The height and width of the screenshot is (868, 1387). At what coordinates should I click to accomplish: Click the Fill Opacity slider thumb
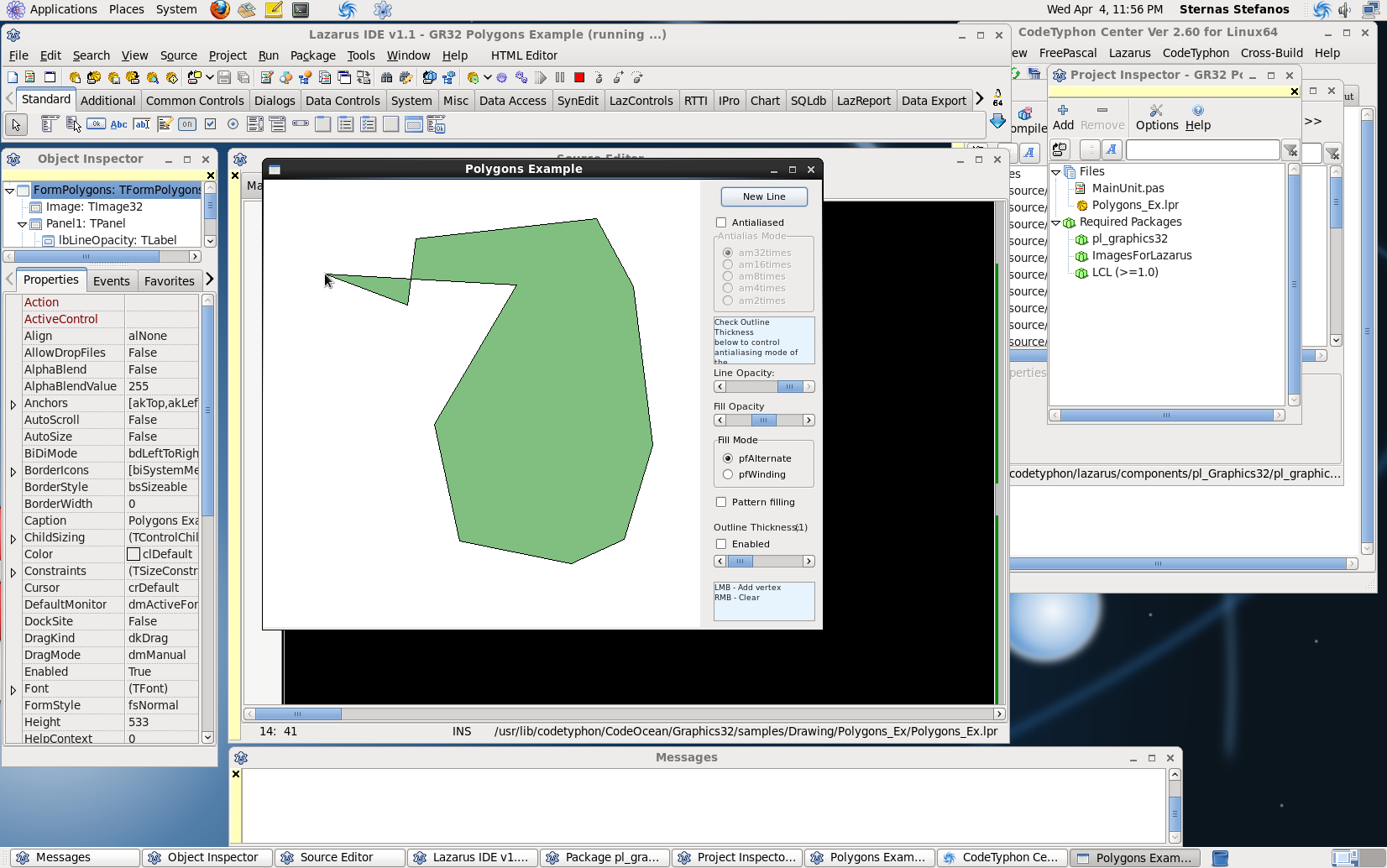click(763, 421)
